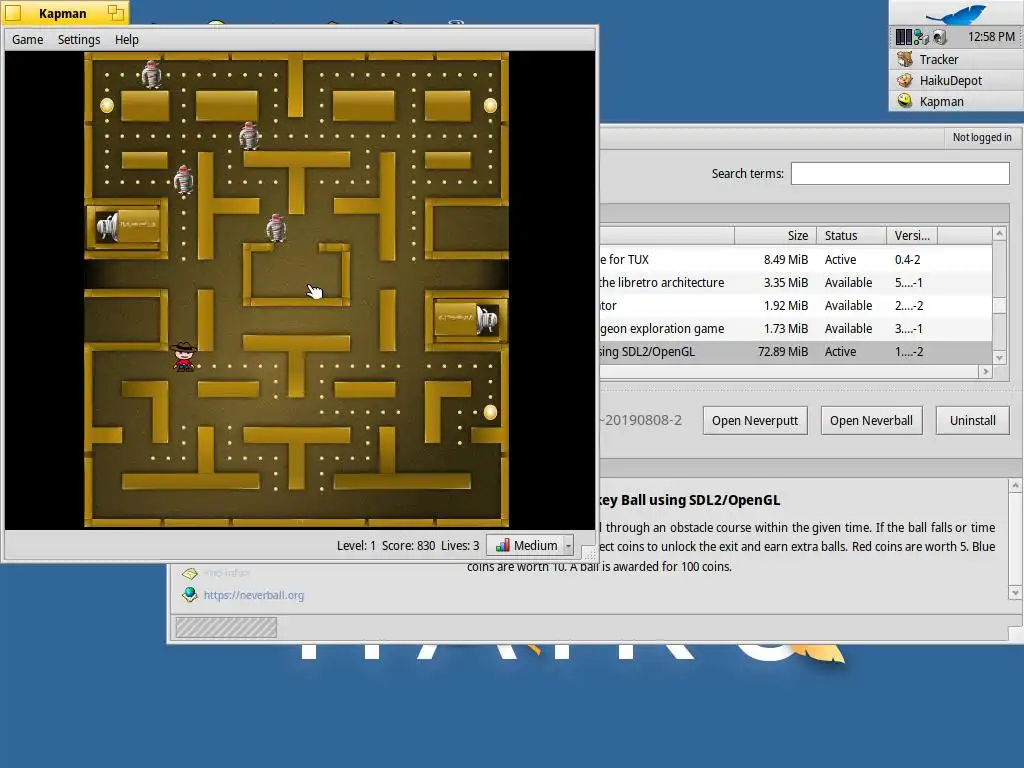Open the Help menu in Kapman
The height and width of the screenshot is (768, 1024).
[x=127, y=40]
